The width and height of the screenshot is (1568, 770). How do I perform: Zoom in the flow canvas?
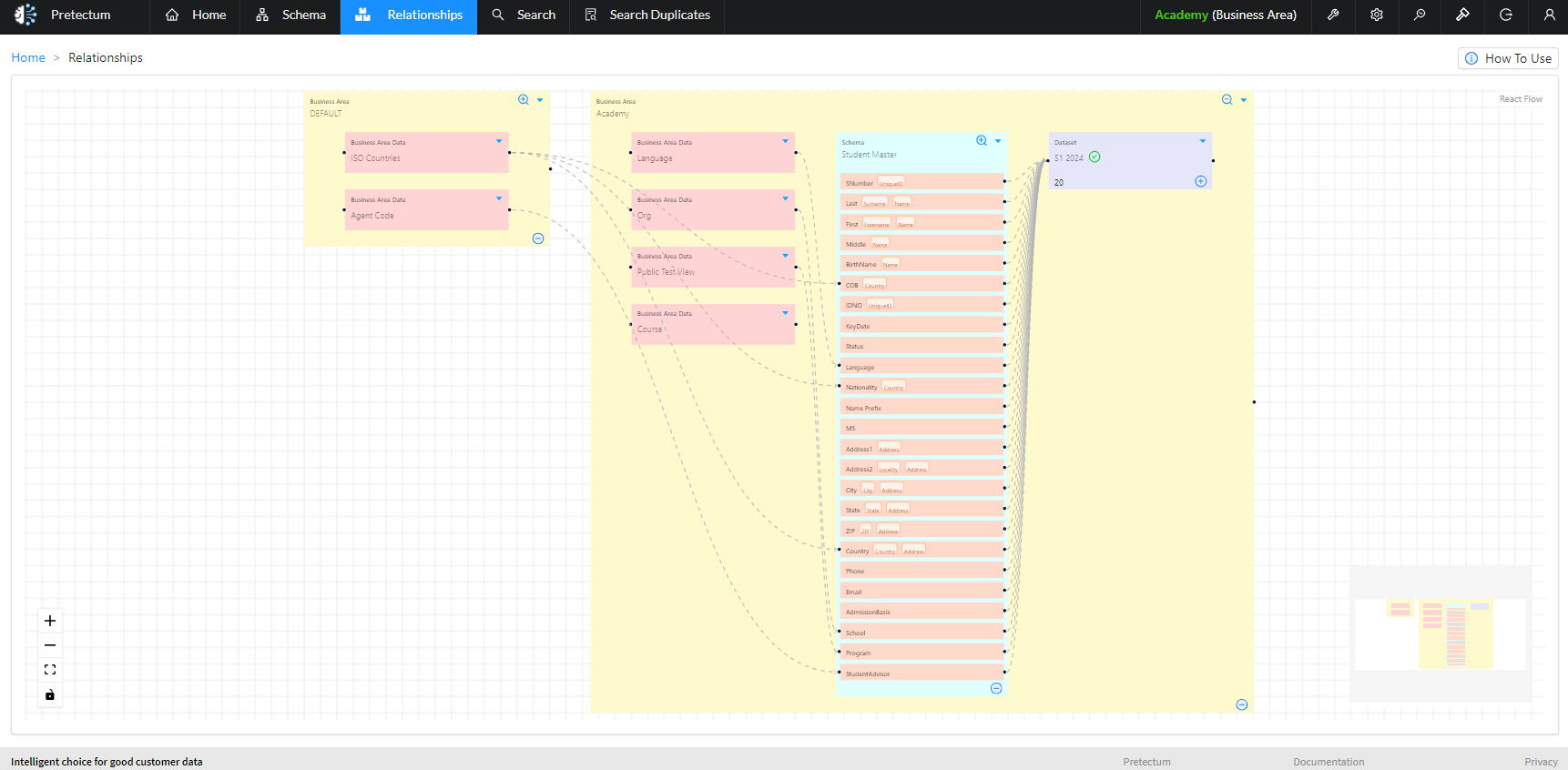click(50, 621)
